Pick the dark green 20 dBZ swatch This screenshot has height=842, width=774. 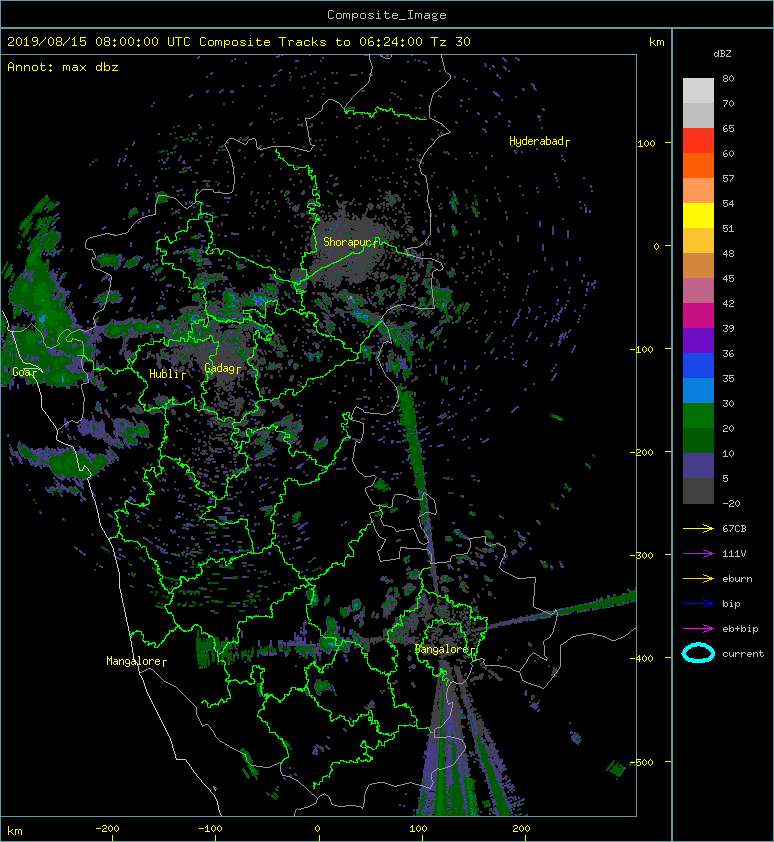click(698, 440)
